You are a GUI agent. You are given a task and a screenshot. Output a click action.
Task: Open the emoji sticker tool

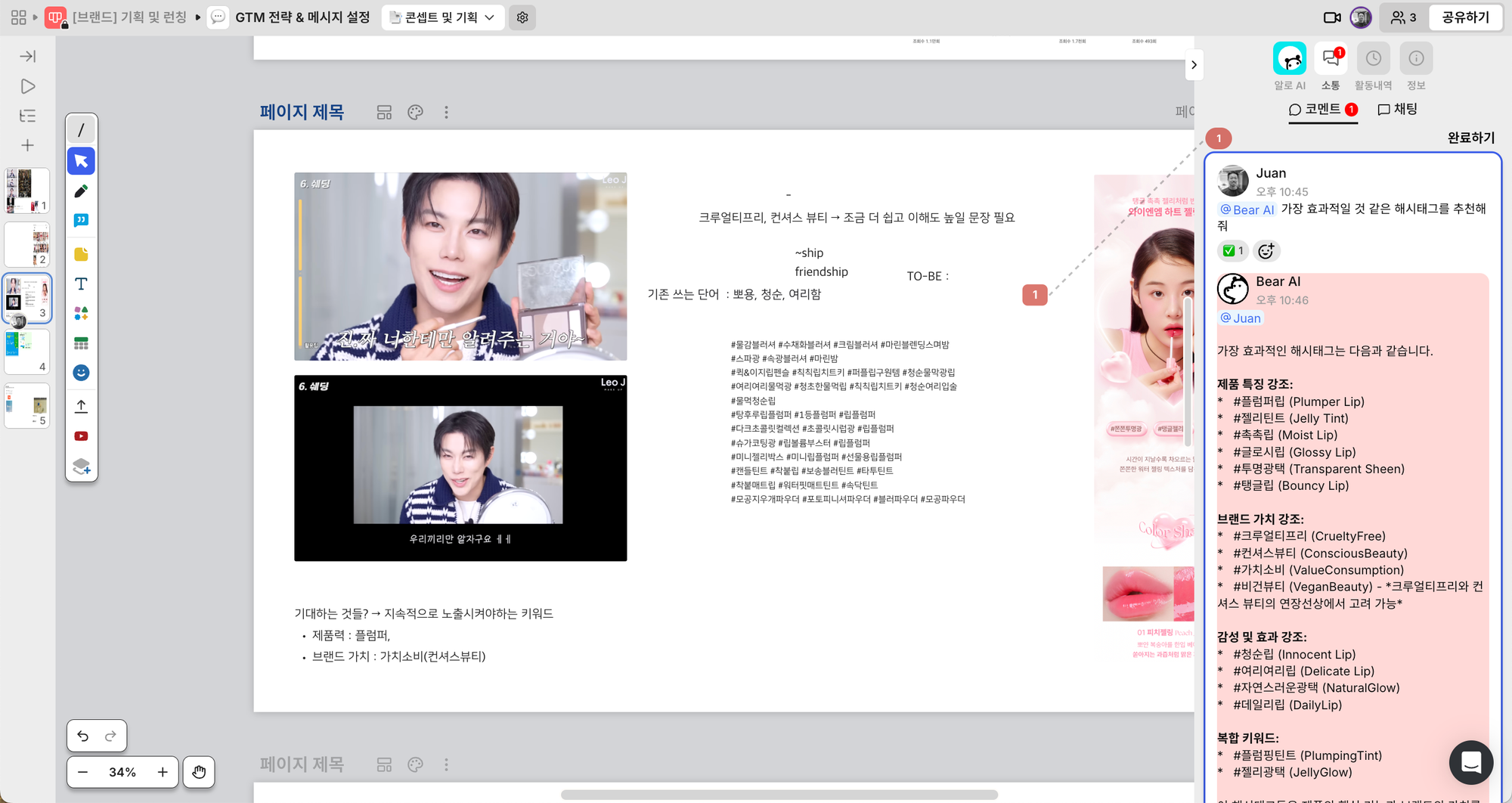pos(81,373)
